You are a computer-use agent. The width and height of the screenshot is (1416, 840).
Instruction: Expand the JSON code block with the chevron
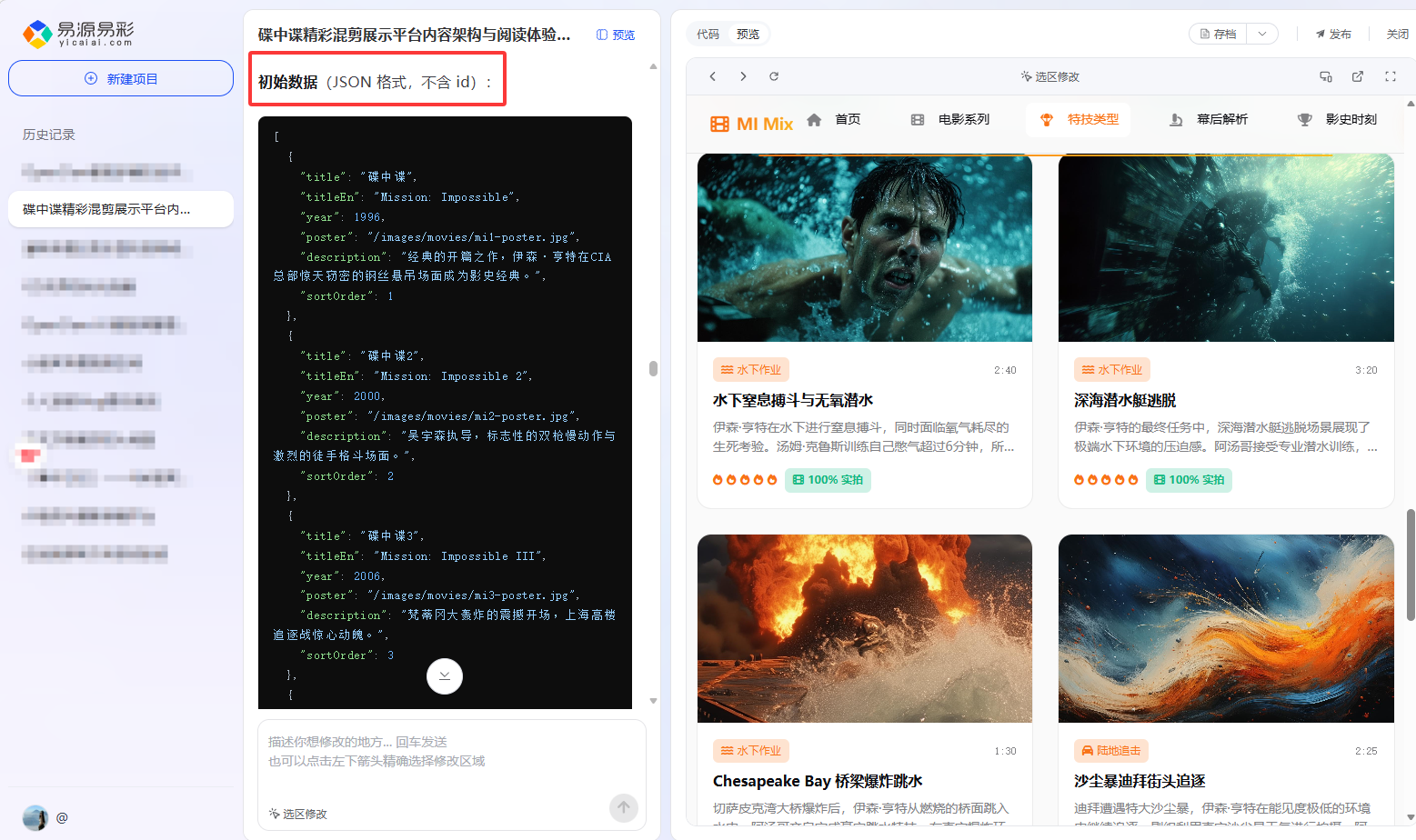pyautogui.click(x=445, y=676)
